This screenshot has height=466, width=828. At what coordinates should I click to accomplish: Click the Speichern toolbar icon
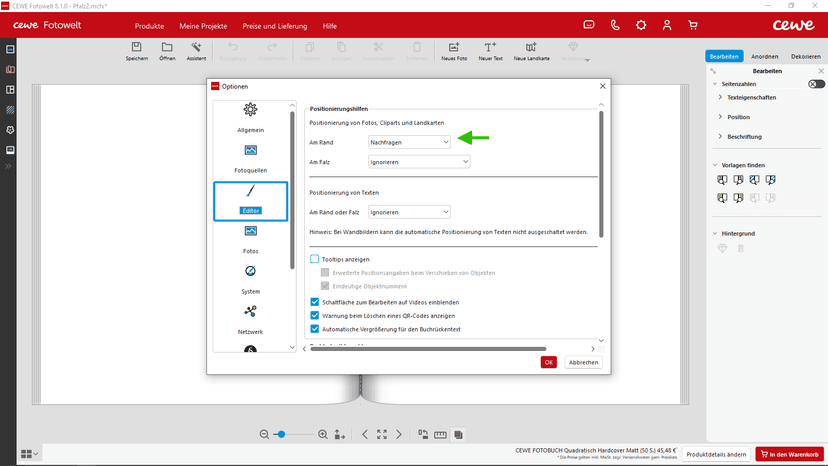pos(137,49)
